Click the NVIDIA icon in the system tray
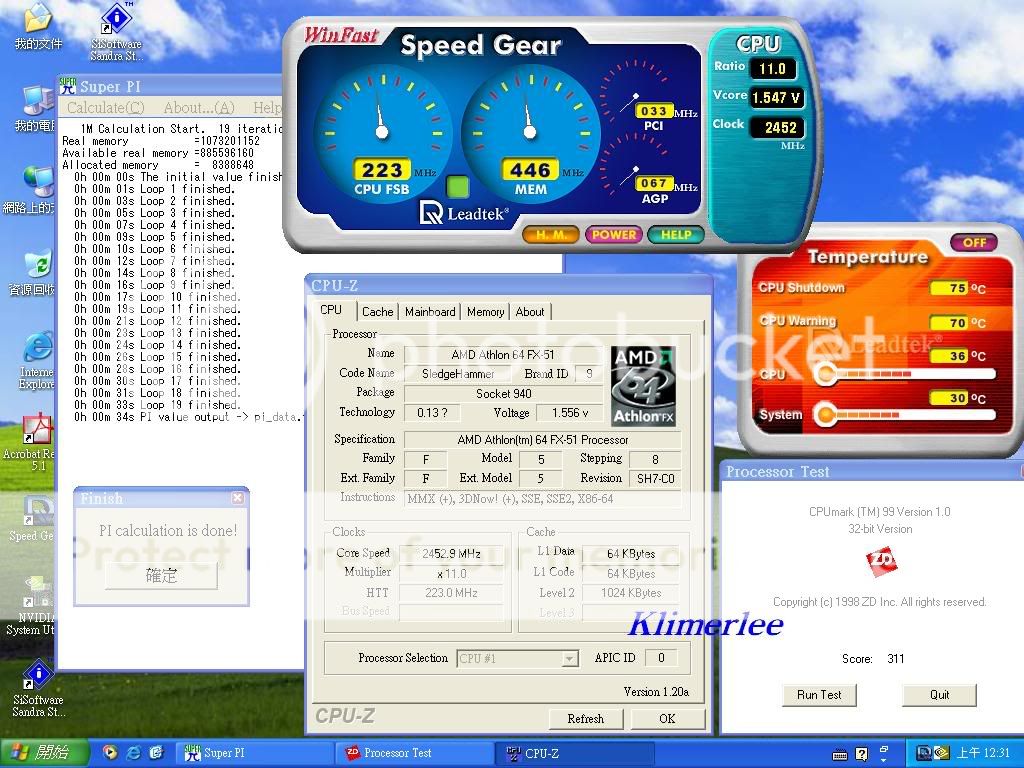 [x=941, y=753]
